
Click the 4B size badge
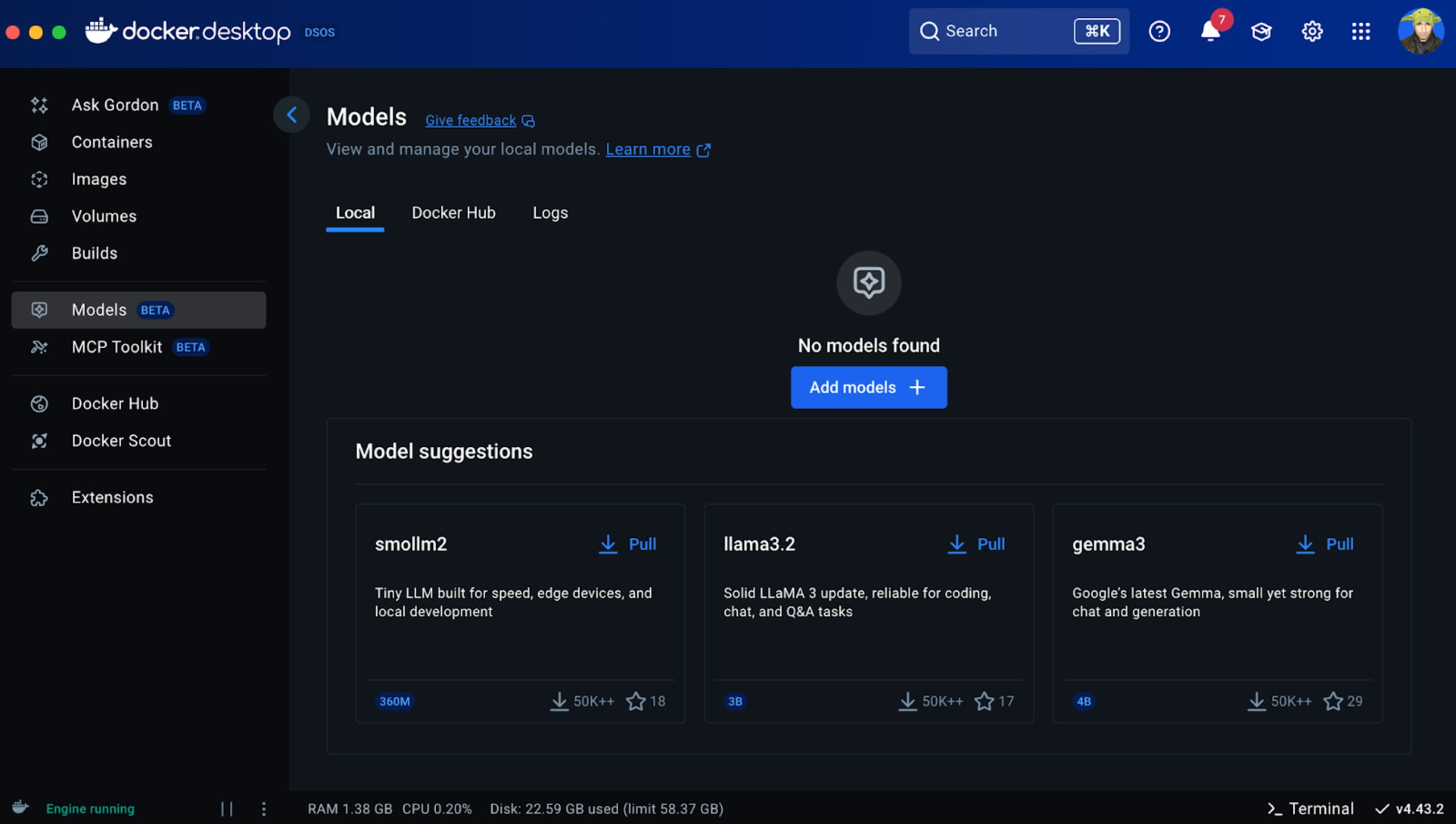pos(1083,702)
